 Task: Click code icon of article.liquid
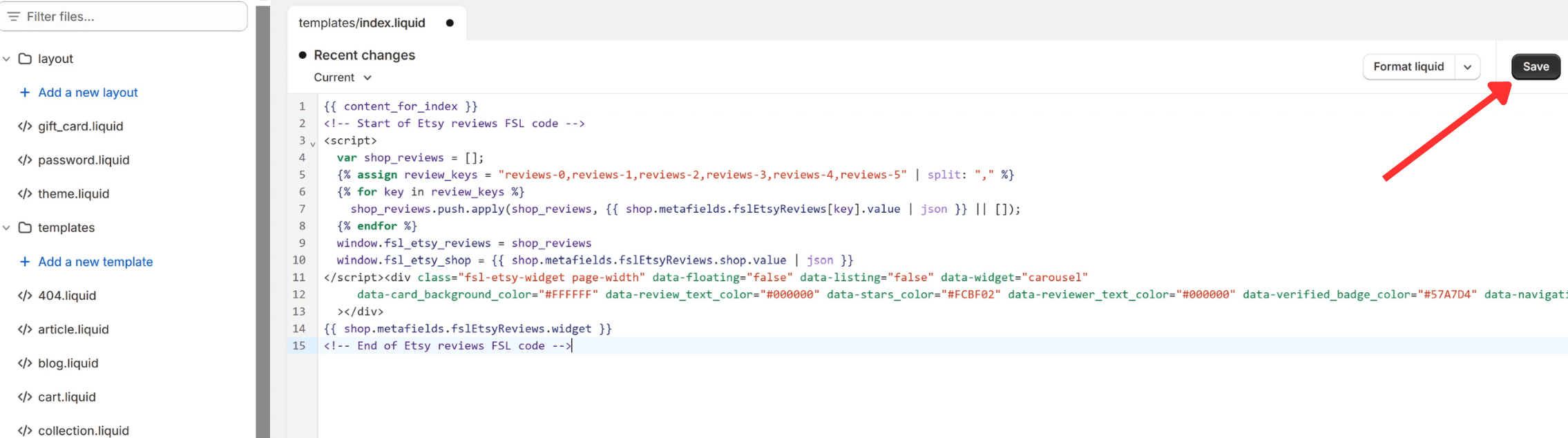tap(25, 330)
